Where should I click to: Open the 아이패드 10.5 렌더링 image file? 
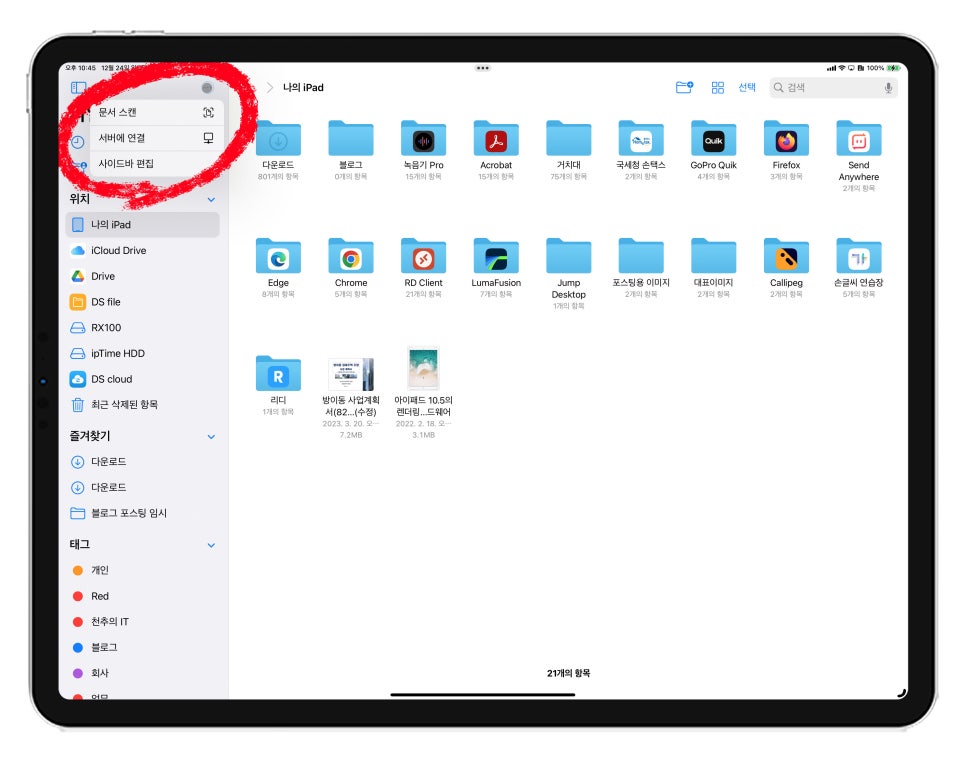[423, 369]
